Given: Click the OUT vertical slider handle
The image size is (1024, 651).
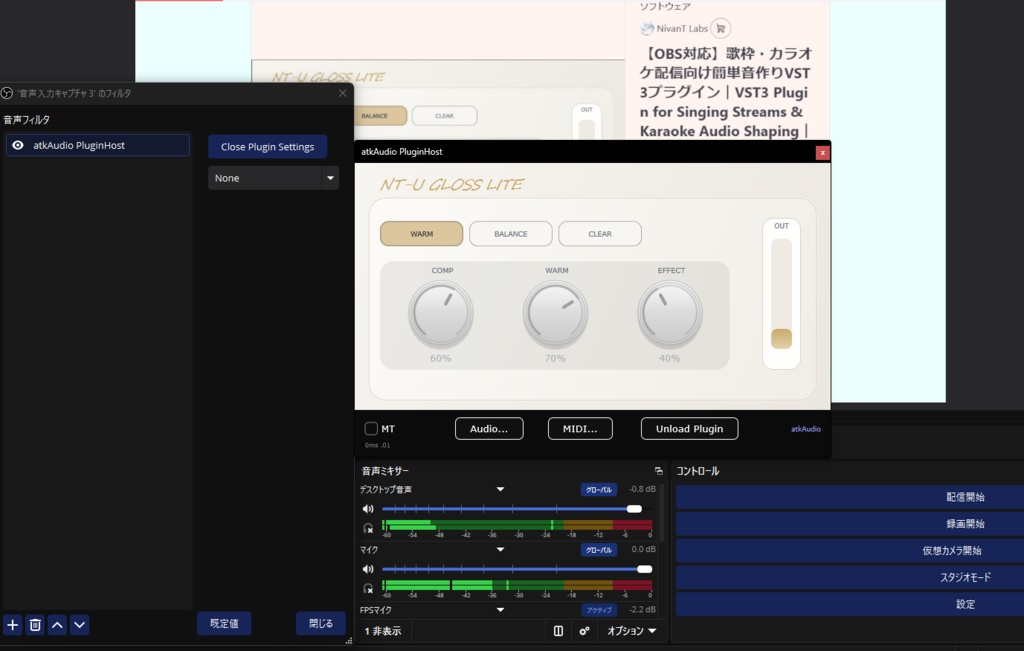Looking at the screenshot, I should (781, 339).
